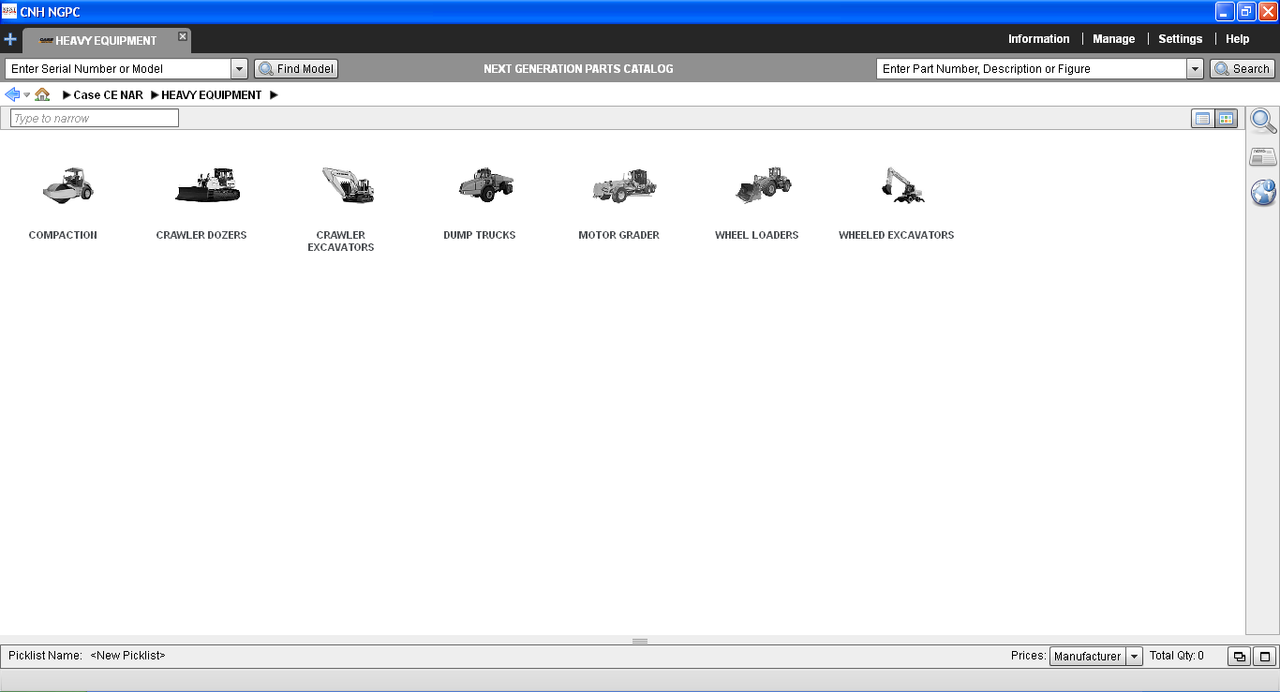This screenshot has width=1280, height=692.
Task: Click the CRAWLER EXCAVATORS label
Action: point(341,241)
